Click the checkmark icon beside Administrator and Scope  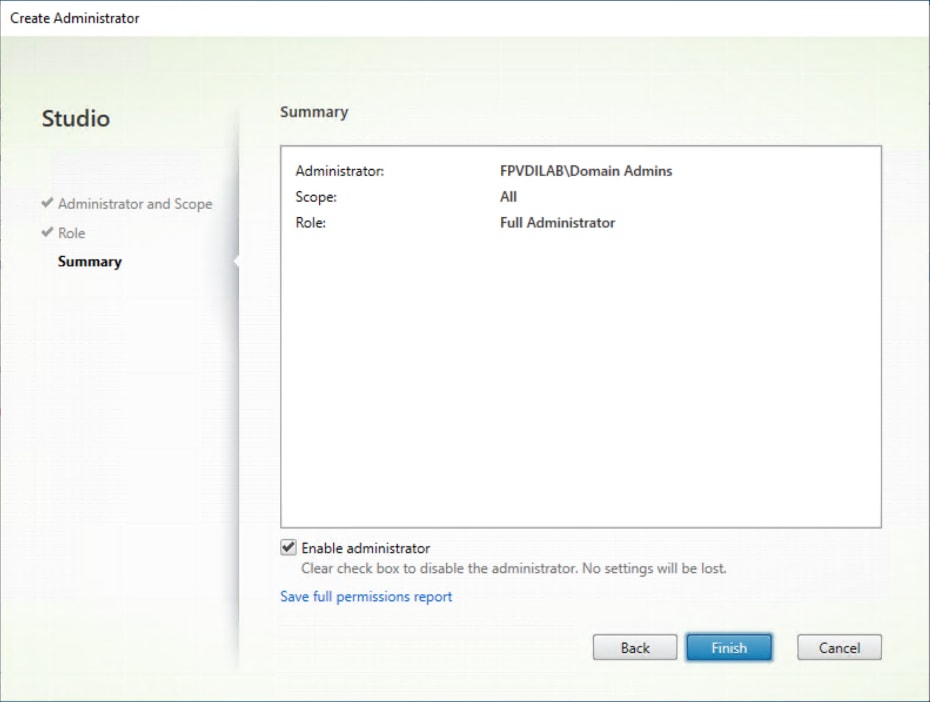(x=47, y=203)
